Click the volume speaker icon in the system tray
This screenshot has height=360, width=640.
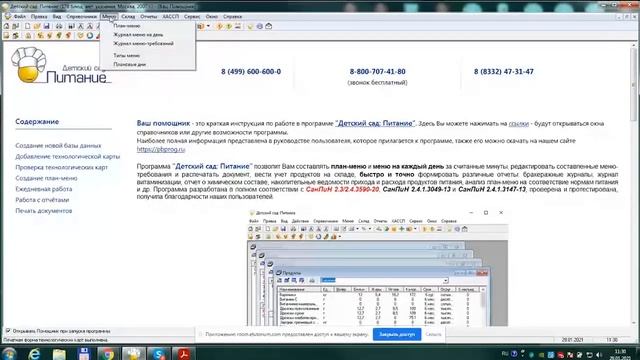(x=599, y=355)
